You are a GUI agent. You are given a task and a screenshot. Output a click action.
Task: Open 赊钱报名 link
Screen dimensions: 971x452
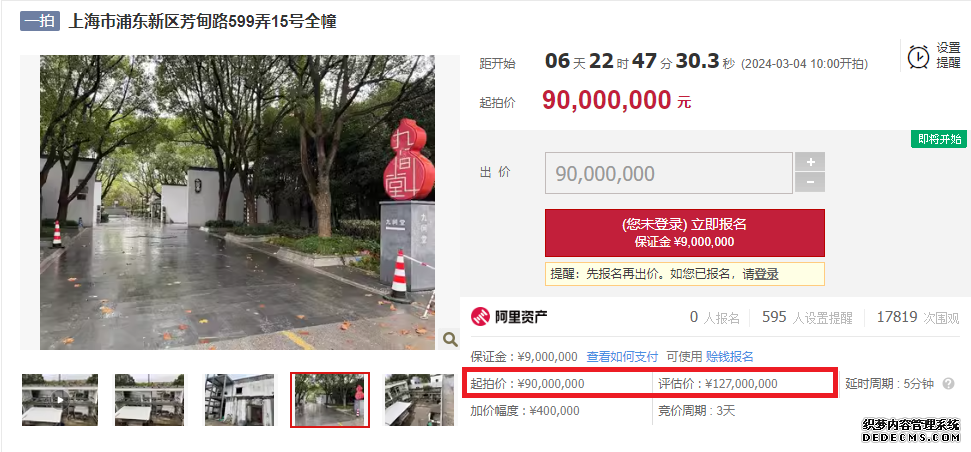[x=729, y=357]
